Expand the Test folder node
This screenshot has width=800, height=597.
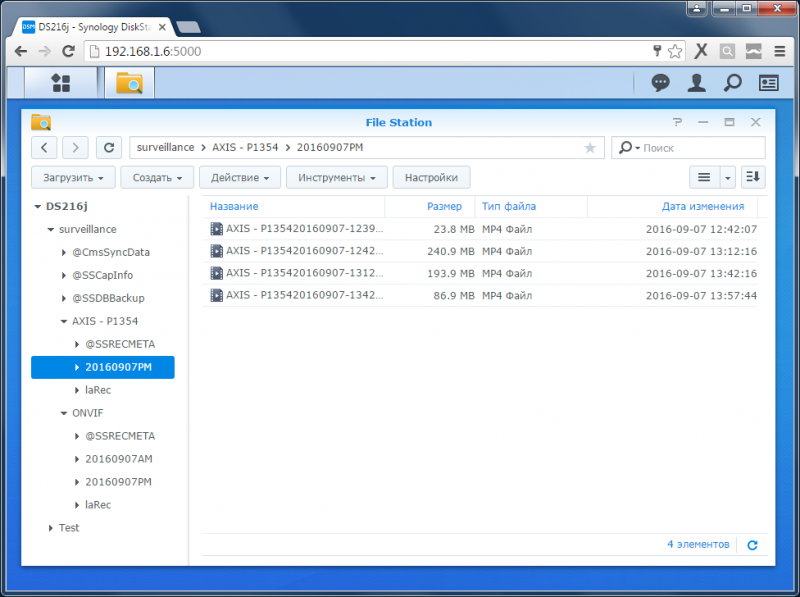coord(51,528)
